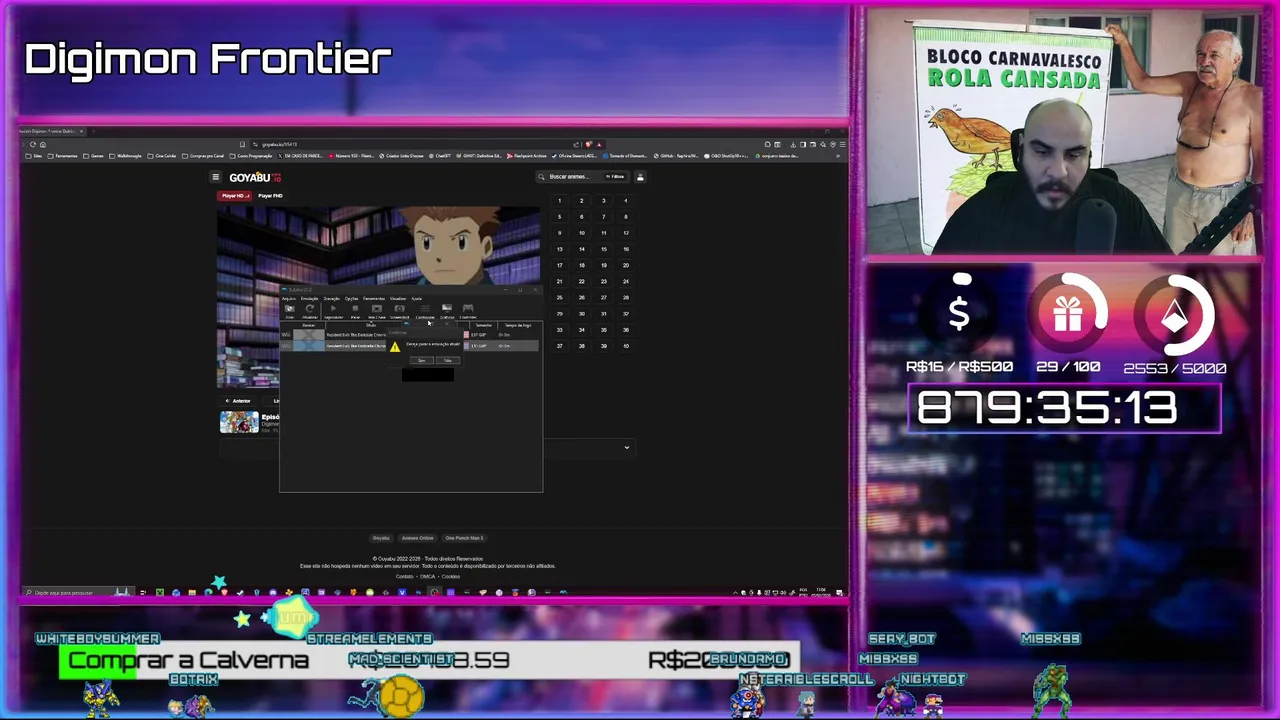Screen dimensions: 1280x720
Task: Click the Goyabu footer link
Action: click(381, 538)
